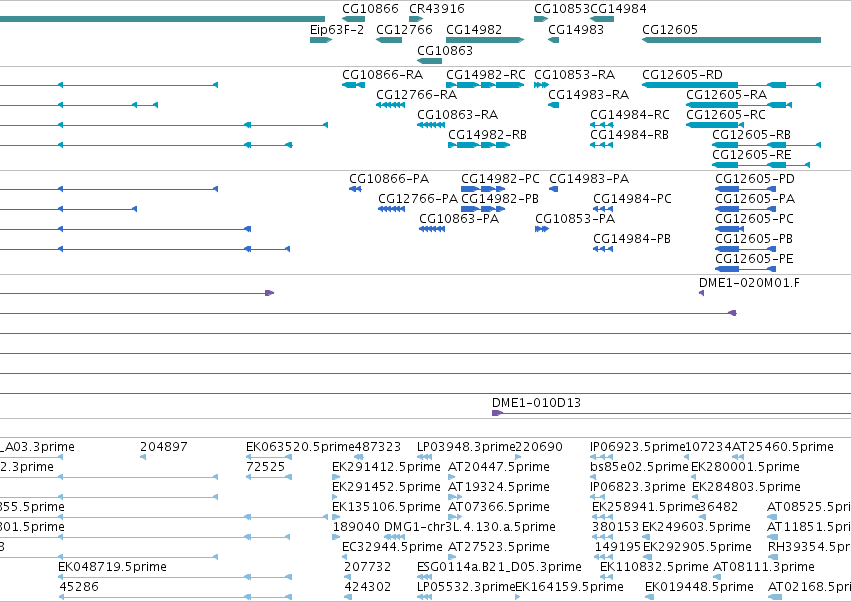Click protein CG14982-PC
The image size is (851, 602).
500,179
